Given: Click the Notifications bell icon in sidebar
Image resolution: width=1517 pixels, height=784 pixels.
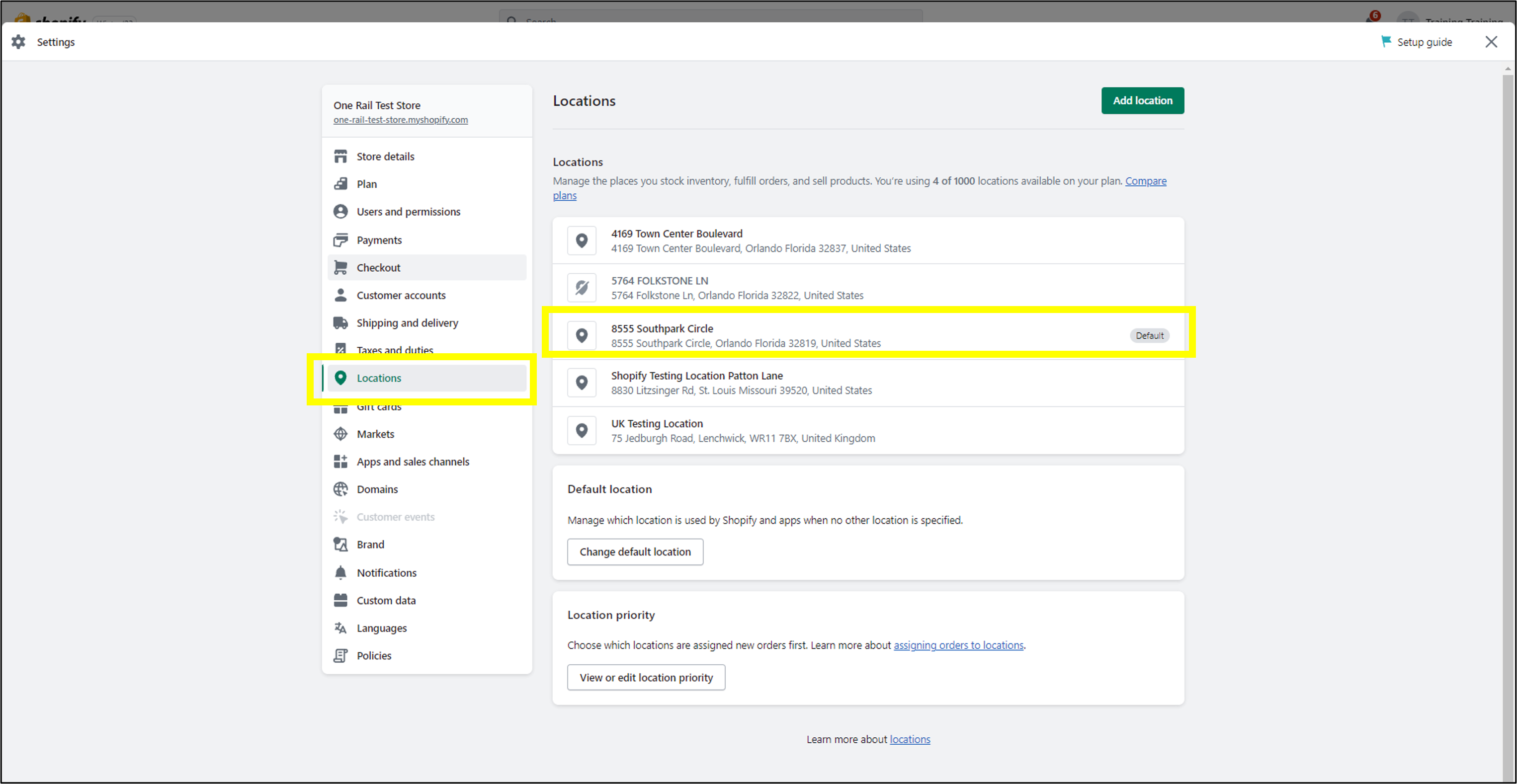Looking at the screenshot, I should (340, 572).
